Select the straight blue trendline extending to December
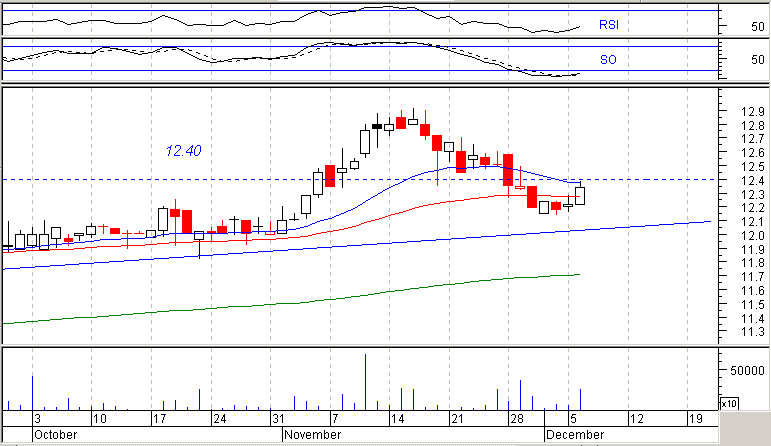Viewport: 771px width, 446px height. click(356, 245)
